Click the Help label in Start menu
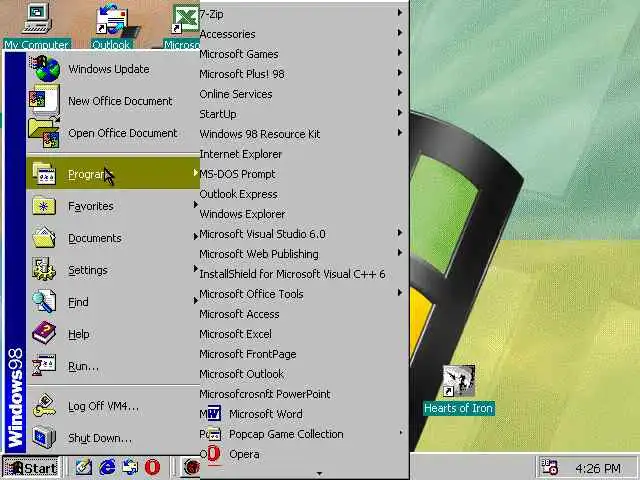The image size is (640, 480). pyautogui.click(x=79, y=334)
